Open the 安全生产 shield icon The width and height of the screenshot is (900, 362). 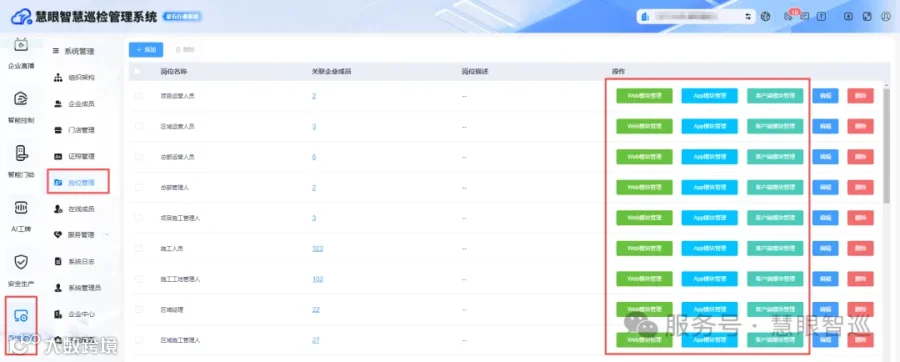(21, 262)
